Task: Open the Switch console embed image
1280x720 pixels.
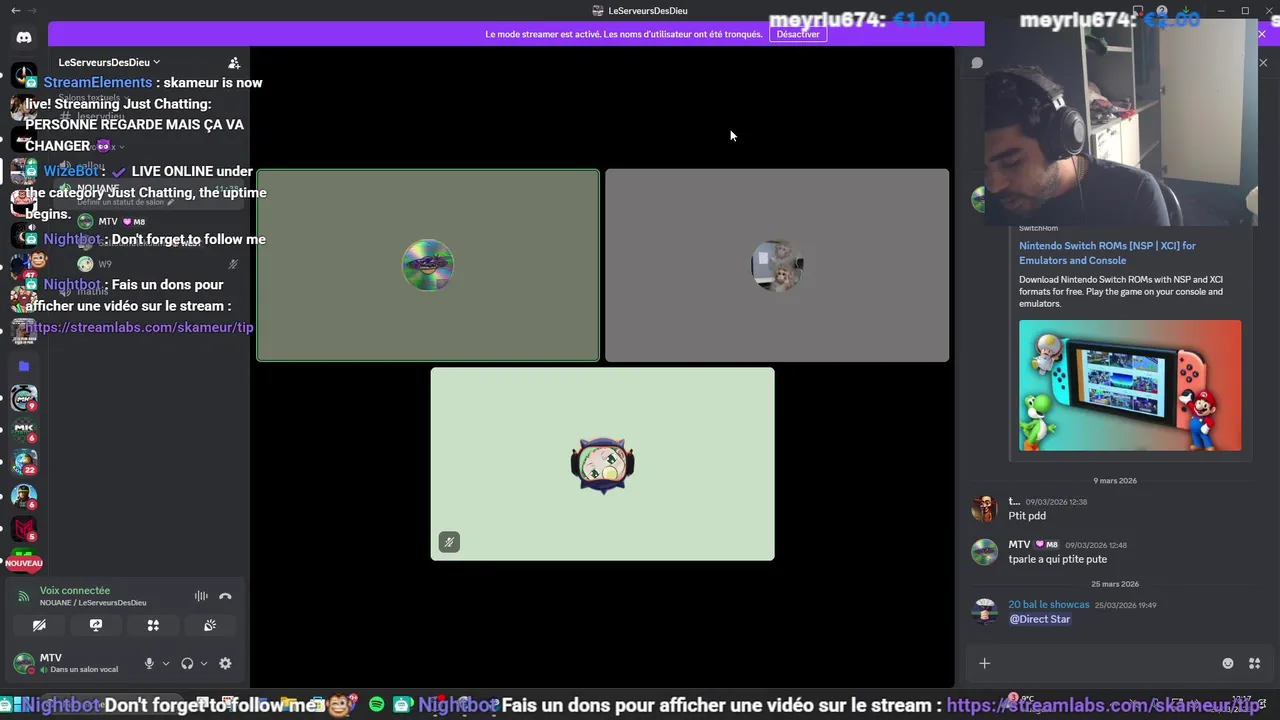Action: (1130, 385)
